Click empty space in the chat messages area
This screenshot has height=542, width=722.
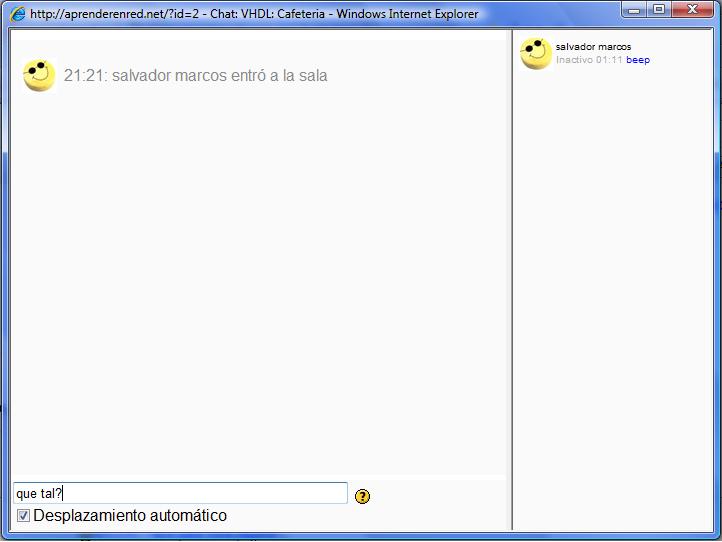(260, 280)
